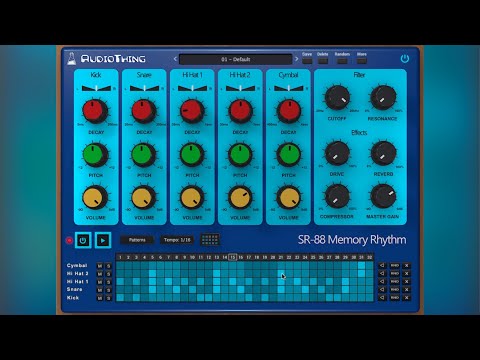
Task: Click the Reverb effect knob
Action: [x=383, y=154]
